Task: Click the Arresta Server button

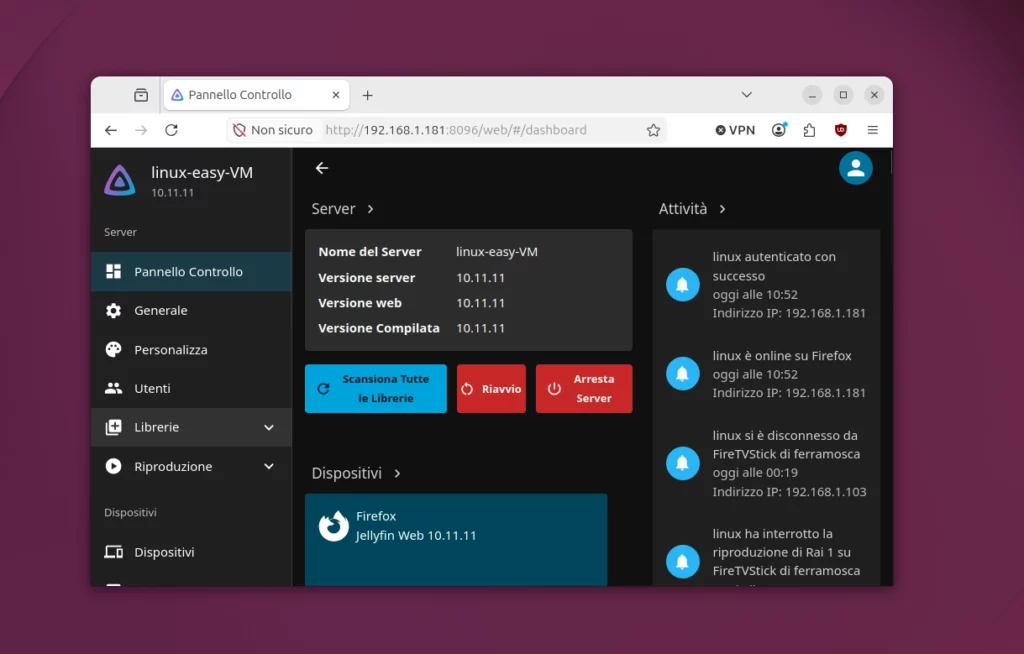Action: pyautogui.click(x=584, y=389)
